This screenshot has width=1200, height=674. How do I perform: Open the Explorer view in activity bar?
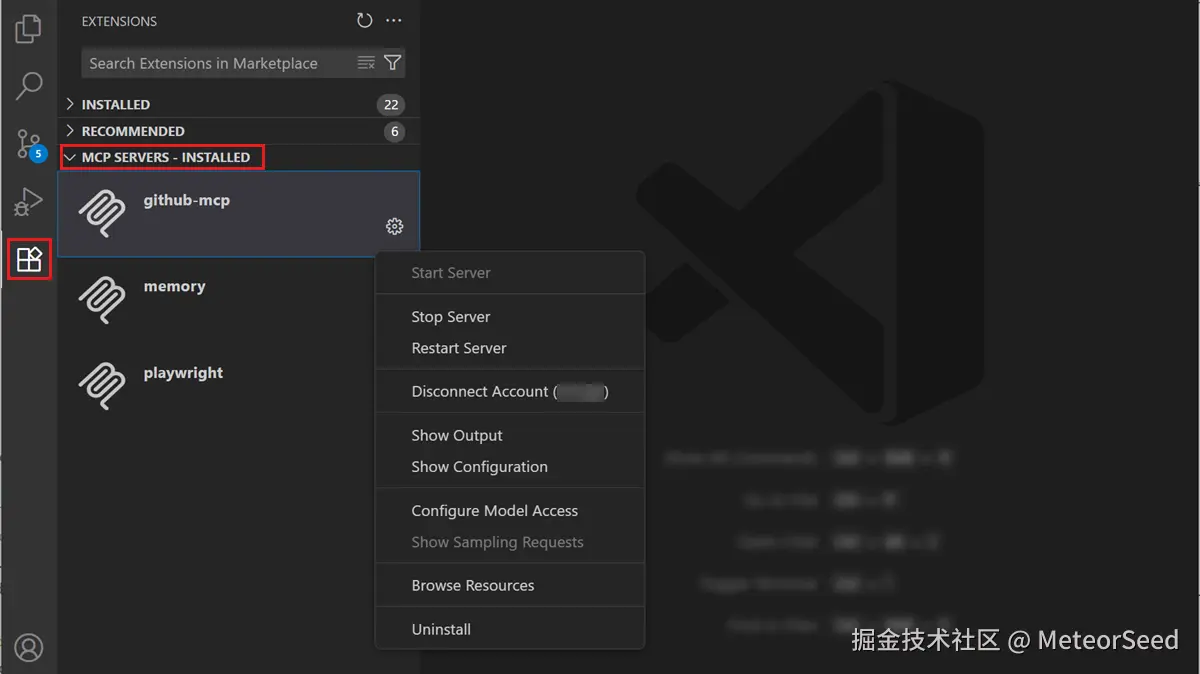click(x=29, y=28)
